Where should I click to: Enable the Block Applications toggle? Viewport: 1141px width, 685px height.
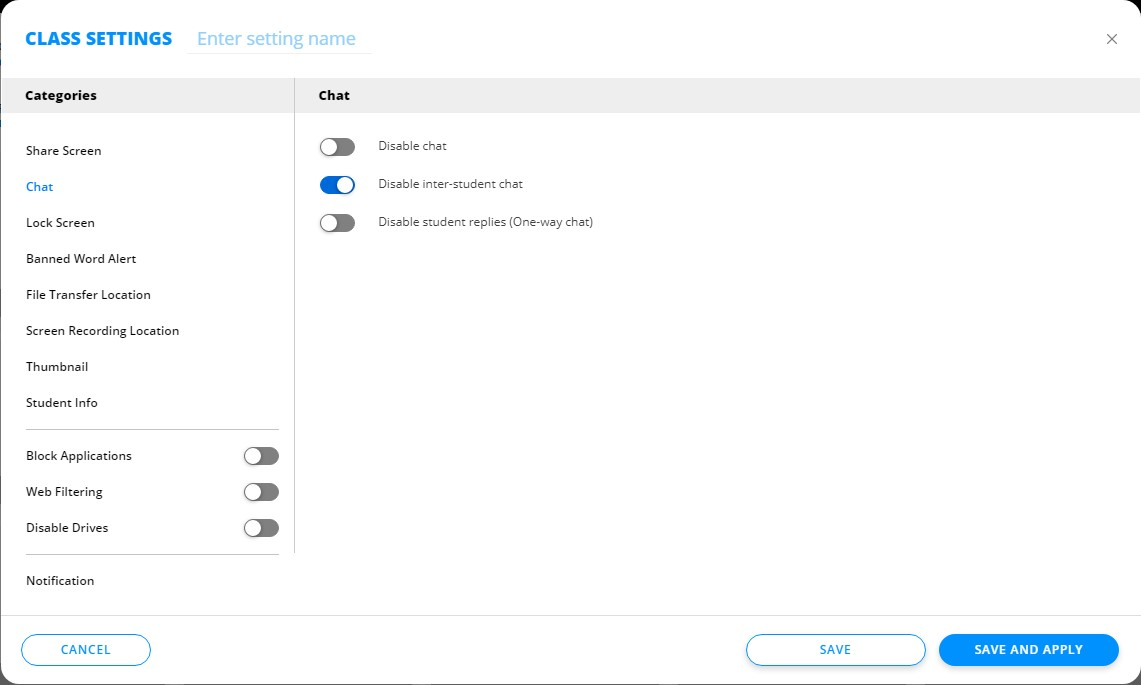coord(261,456)
